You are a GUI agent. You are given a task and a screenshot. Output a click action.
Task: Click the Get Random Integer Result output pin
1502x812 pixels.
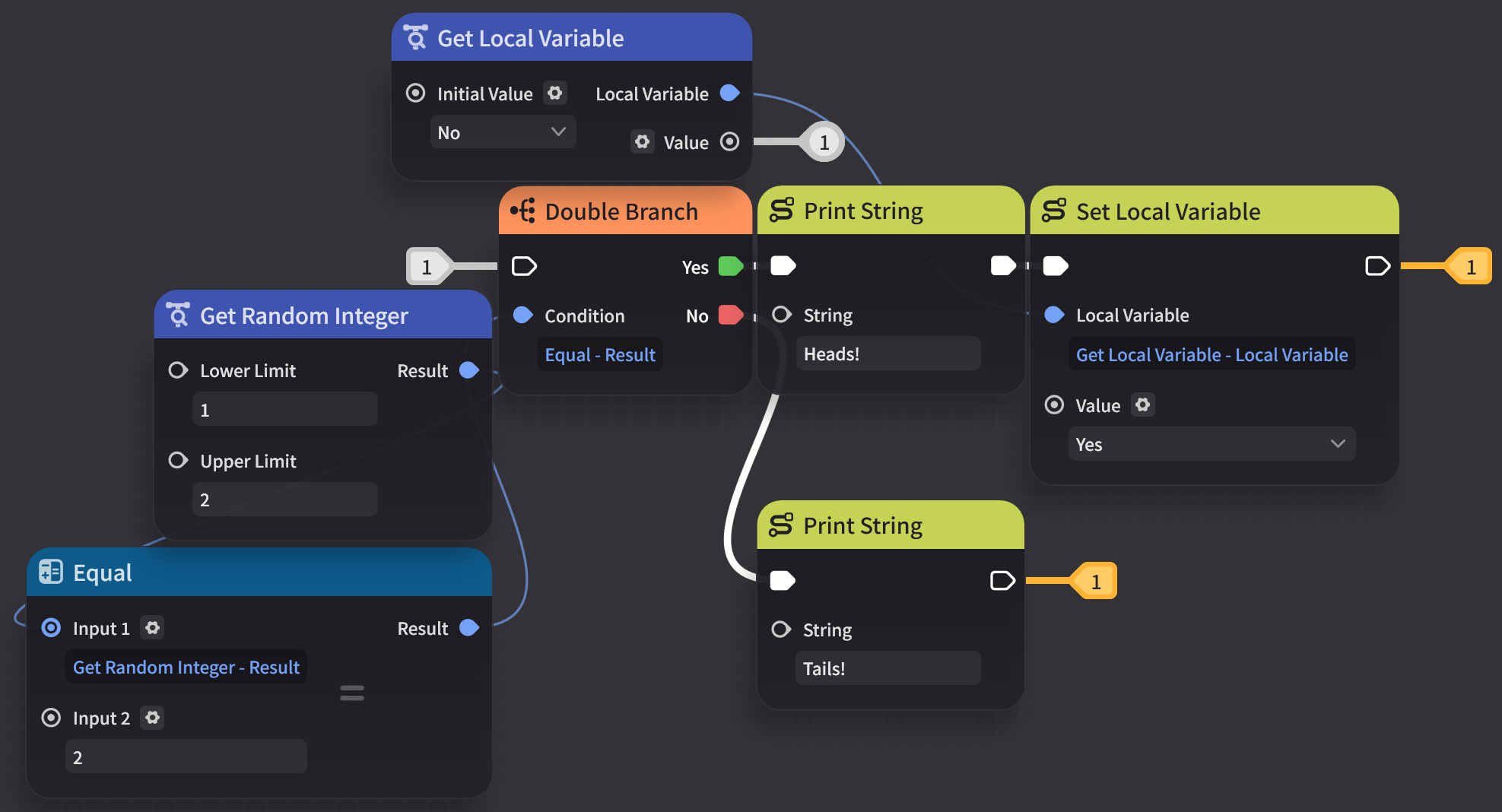pyautogui.click(x=469, y=370)
